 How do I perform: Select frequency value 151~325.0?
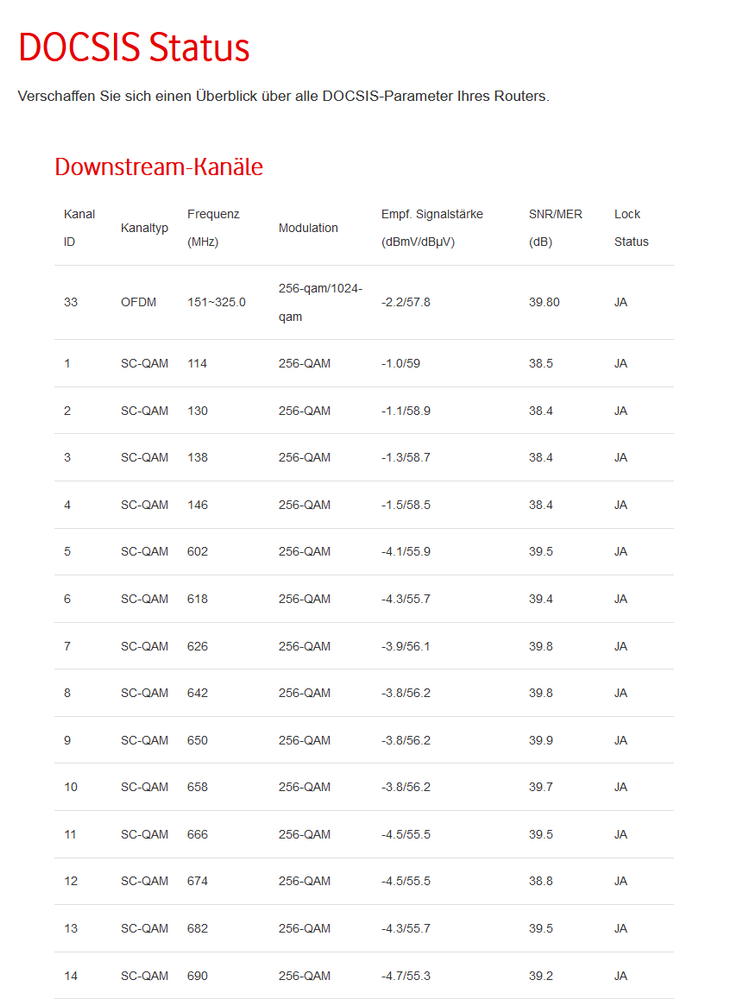pyautogui.click(x=217, y=302)
